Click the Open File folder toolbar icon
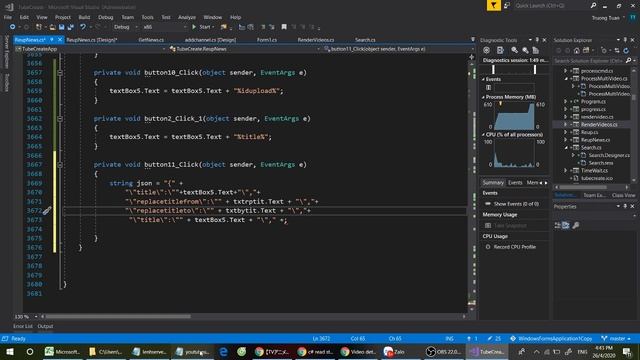Screen dimensions: 640x360 coord(52,27)
